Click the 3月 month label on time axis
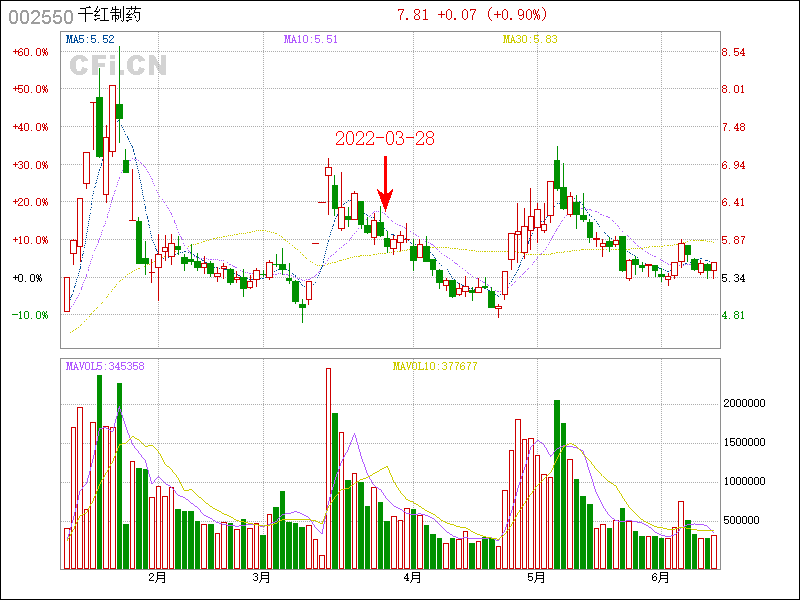800x600 pixels. point(261,578)
